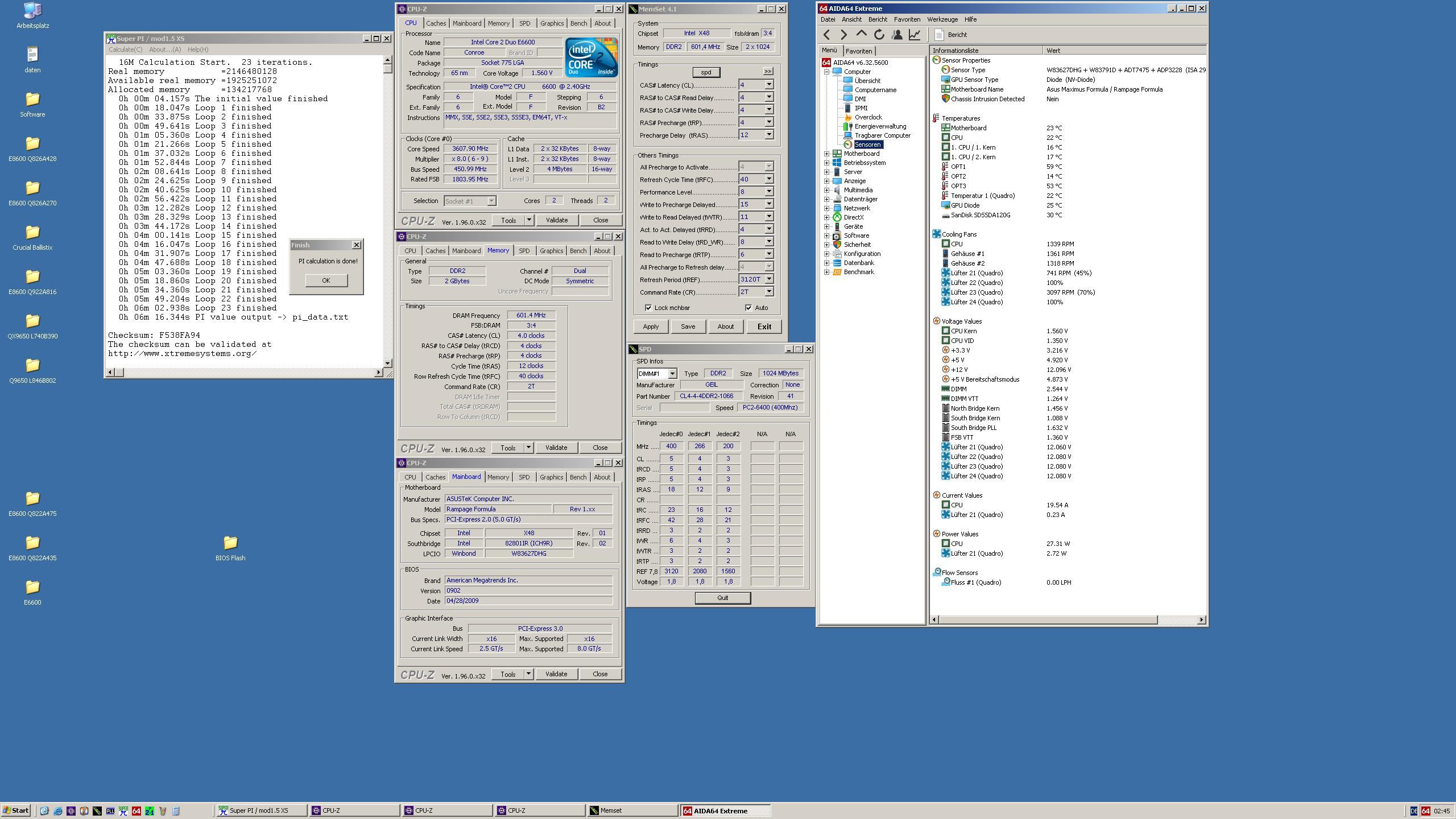The width and height of the screenshot is (1456, 819).
Task: Select Overclock flame item in AIDA64 tree
Action: [x=868, y=117]
